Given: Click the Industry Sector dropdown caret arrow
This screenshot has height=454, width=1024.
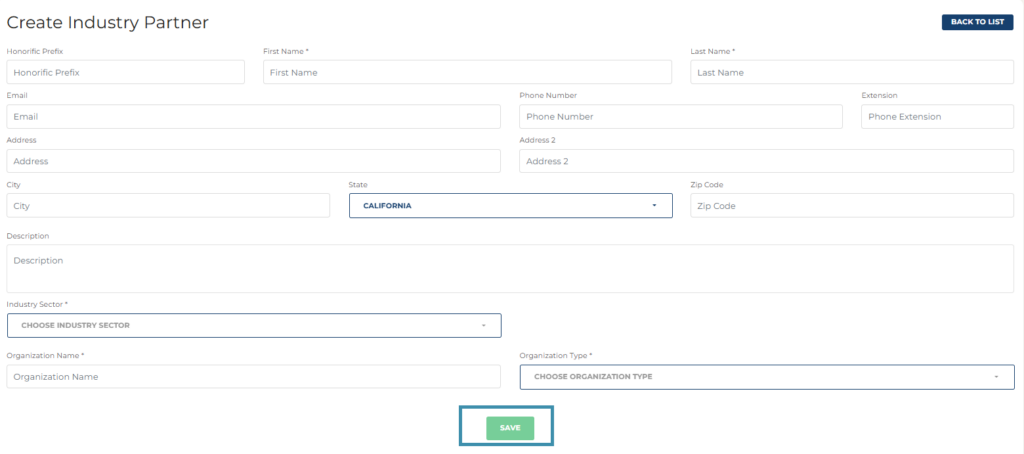Looking at the screenshot, I should (x=483, y=325).
